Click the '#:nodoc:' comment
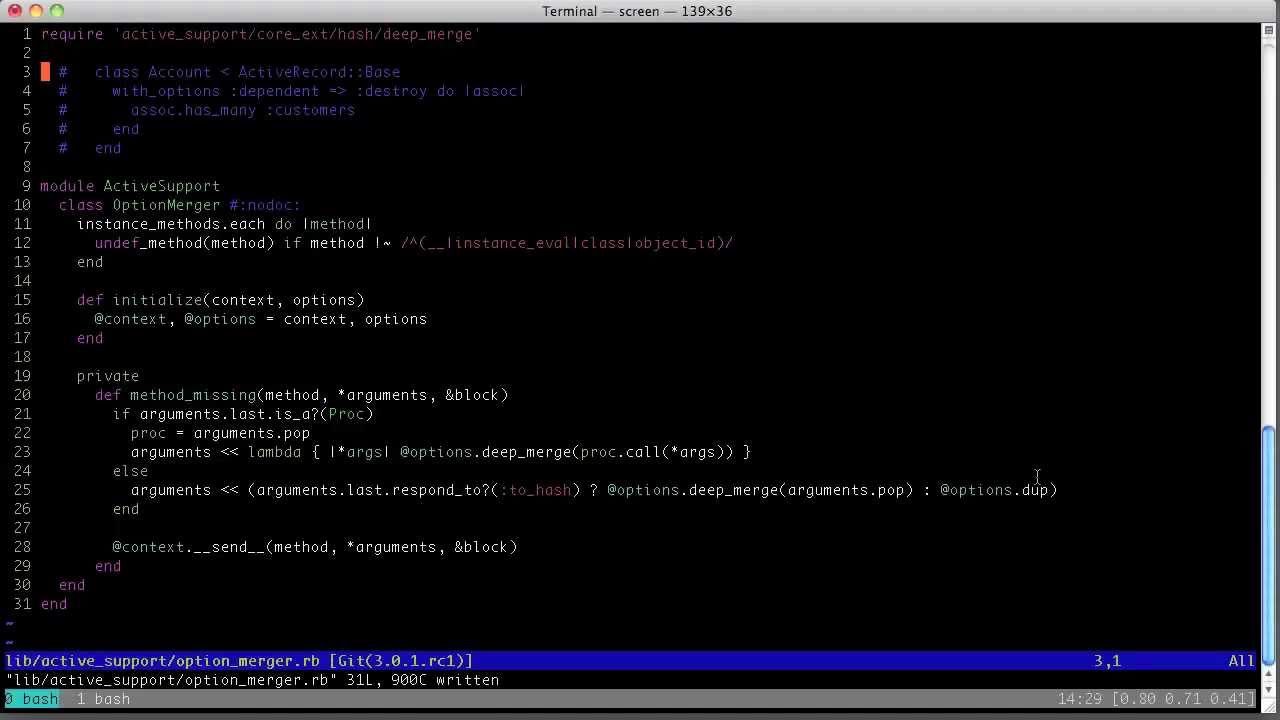The height and width of the screenshot is (720, 1280). pos(265,205)
